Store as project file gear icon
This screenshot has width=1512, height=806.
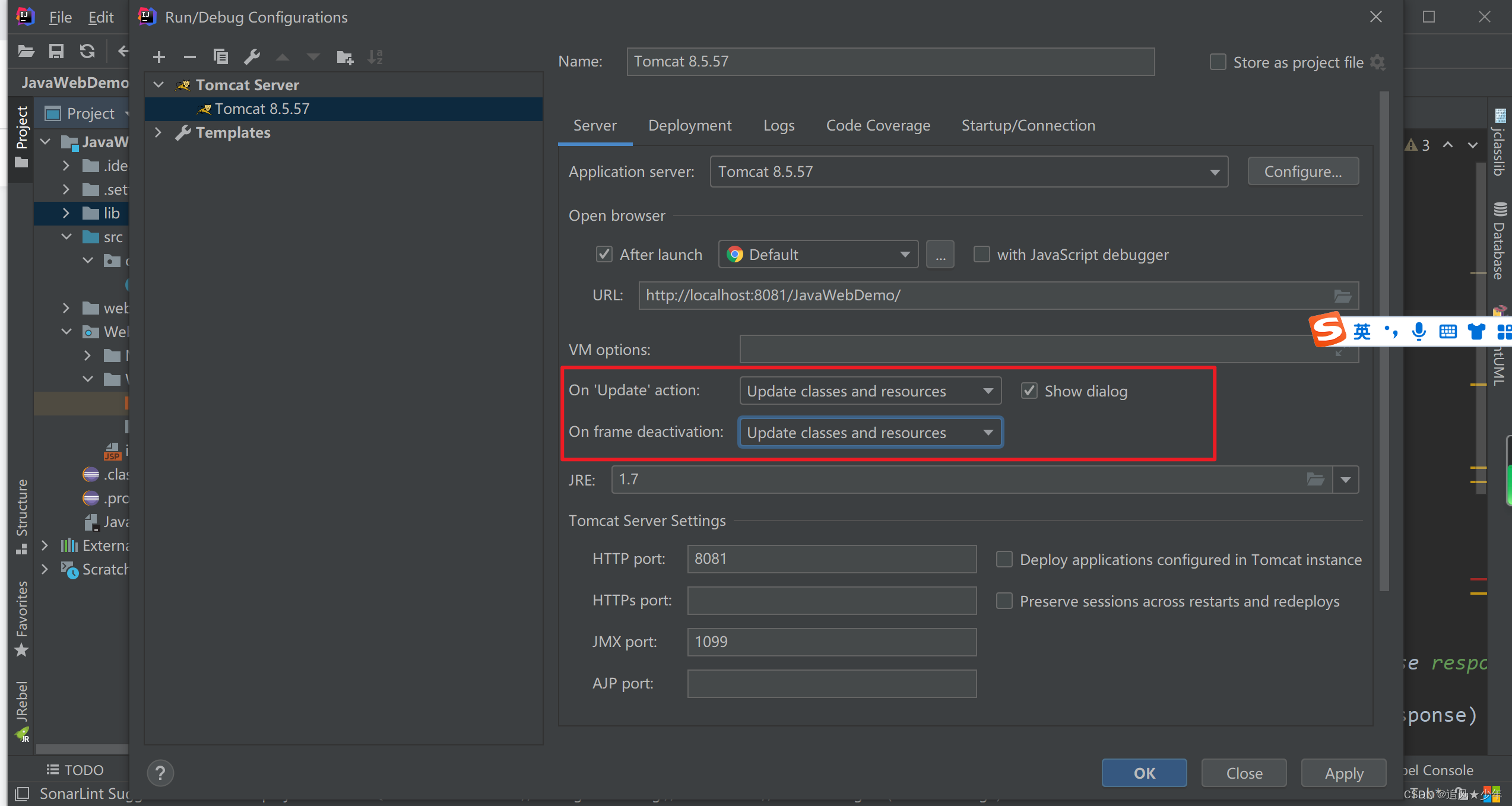coord(1377,62)
